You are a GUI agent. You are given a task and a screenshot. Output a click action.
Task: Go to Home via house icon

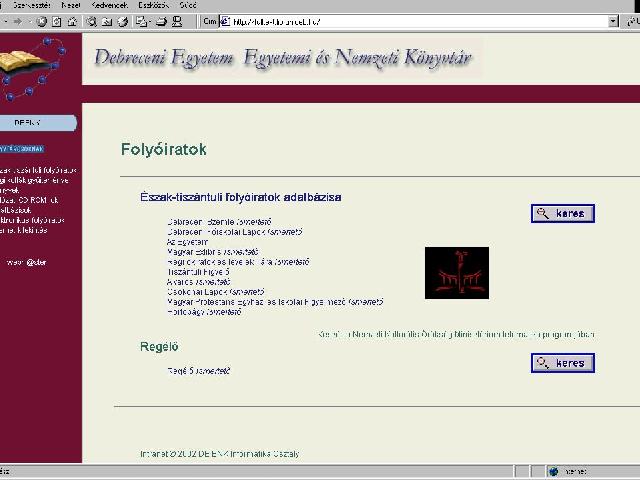pyautogui.click(x=72, y=22)
